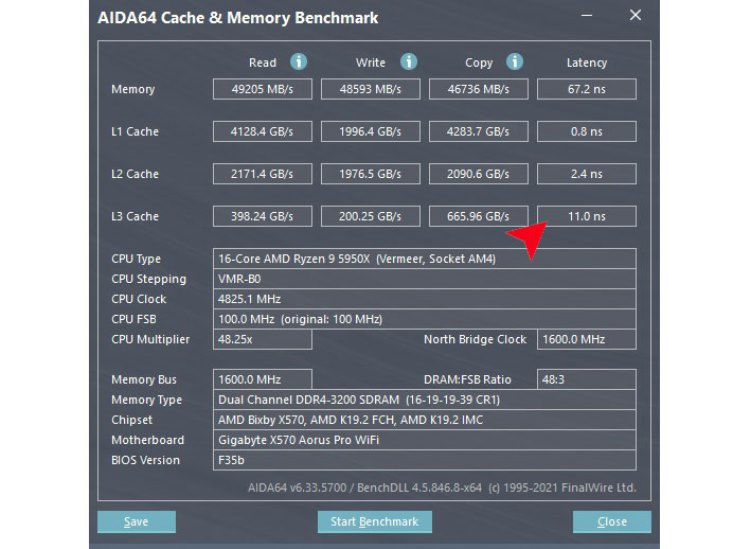Start the benchmark
The height and width of the screenshot is (549, 750).
pyautogui.click(x=374, y=521)
